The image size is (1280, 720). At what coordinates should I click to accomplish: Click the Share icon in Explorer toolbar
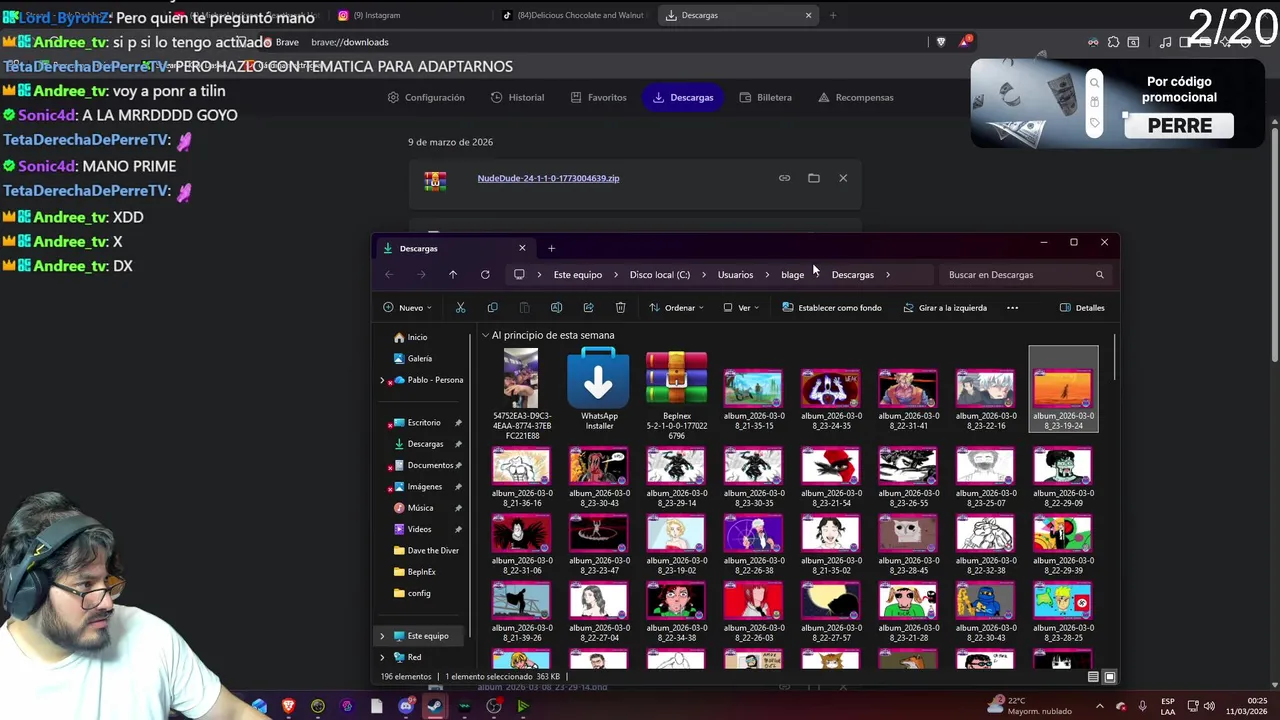pyautogui.click(x=588, y=308)
